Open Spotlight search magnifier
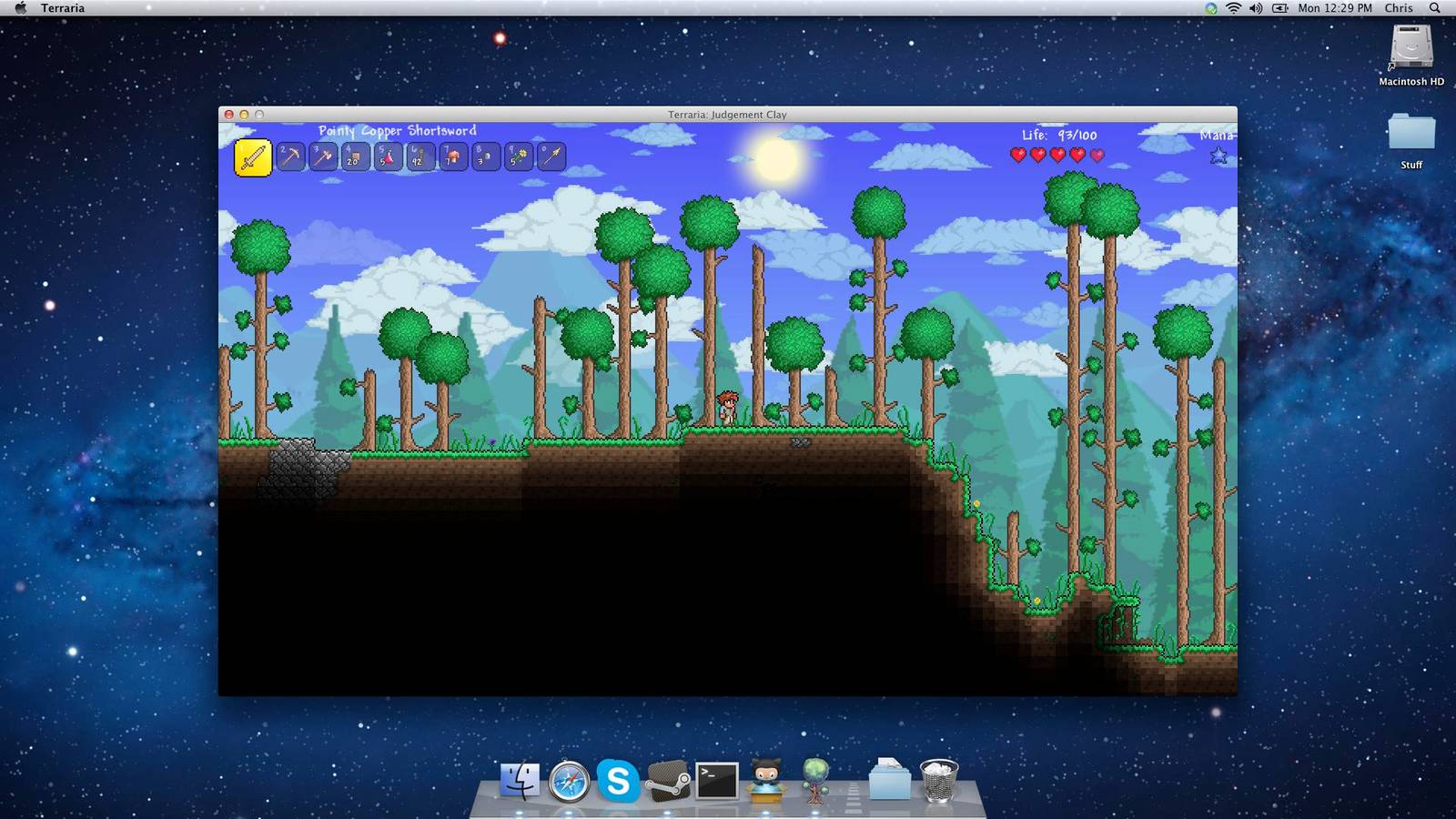Image resolution: width=1456 pixels, height=819 pixels. [1435, 8]
